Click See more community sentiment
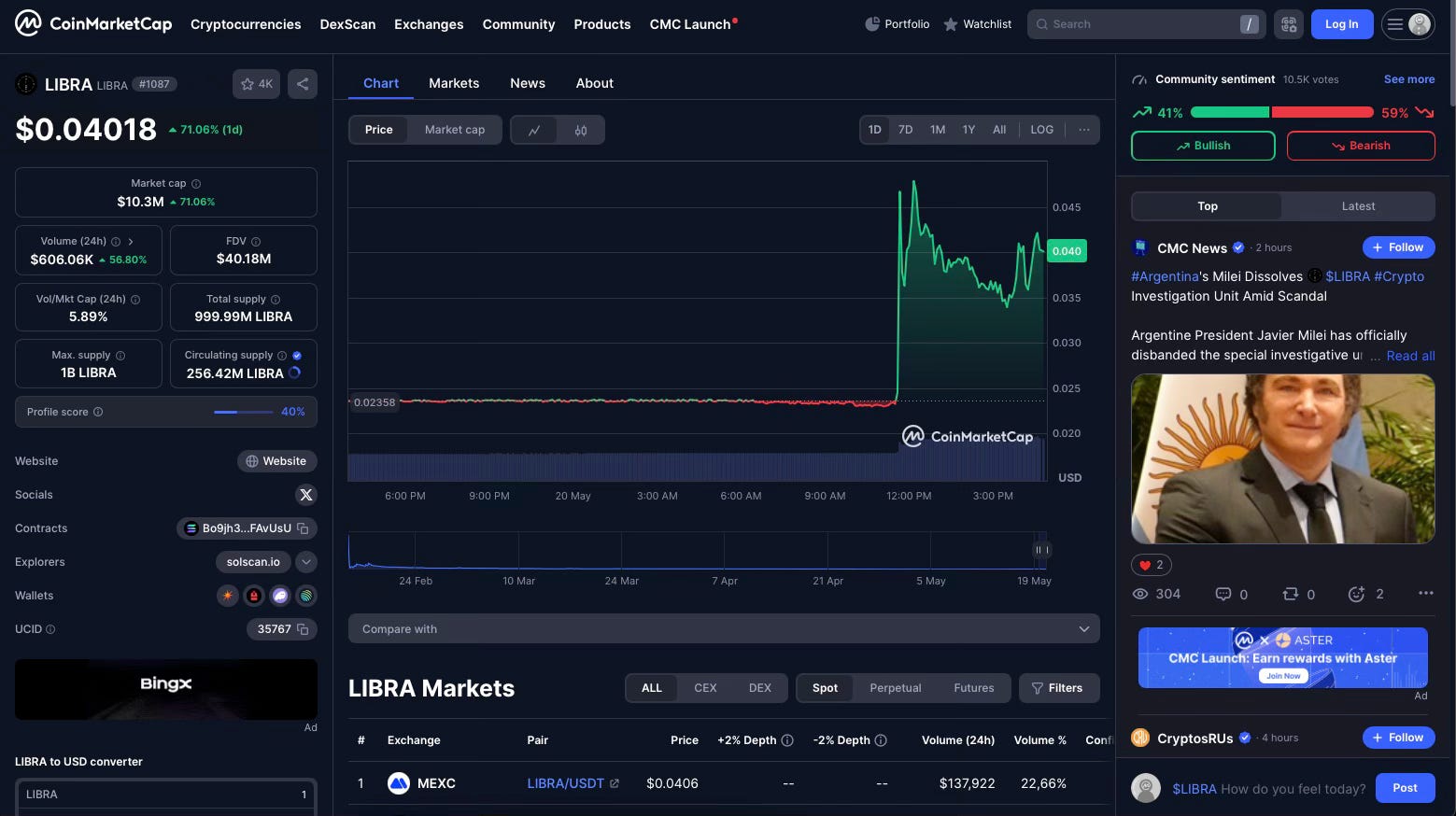 pyautogui.click(x=1409, y=79)
